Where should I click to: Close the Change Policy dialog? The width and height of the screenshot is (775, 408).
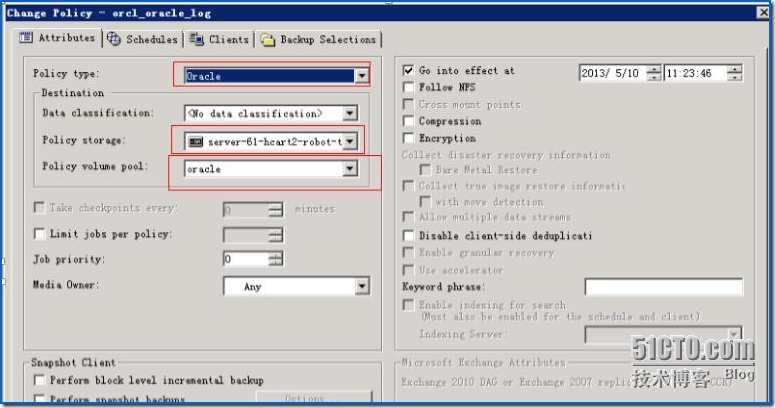[764, 12]
